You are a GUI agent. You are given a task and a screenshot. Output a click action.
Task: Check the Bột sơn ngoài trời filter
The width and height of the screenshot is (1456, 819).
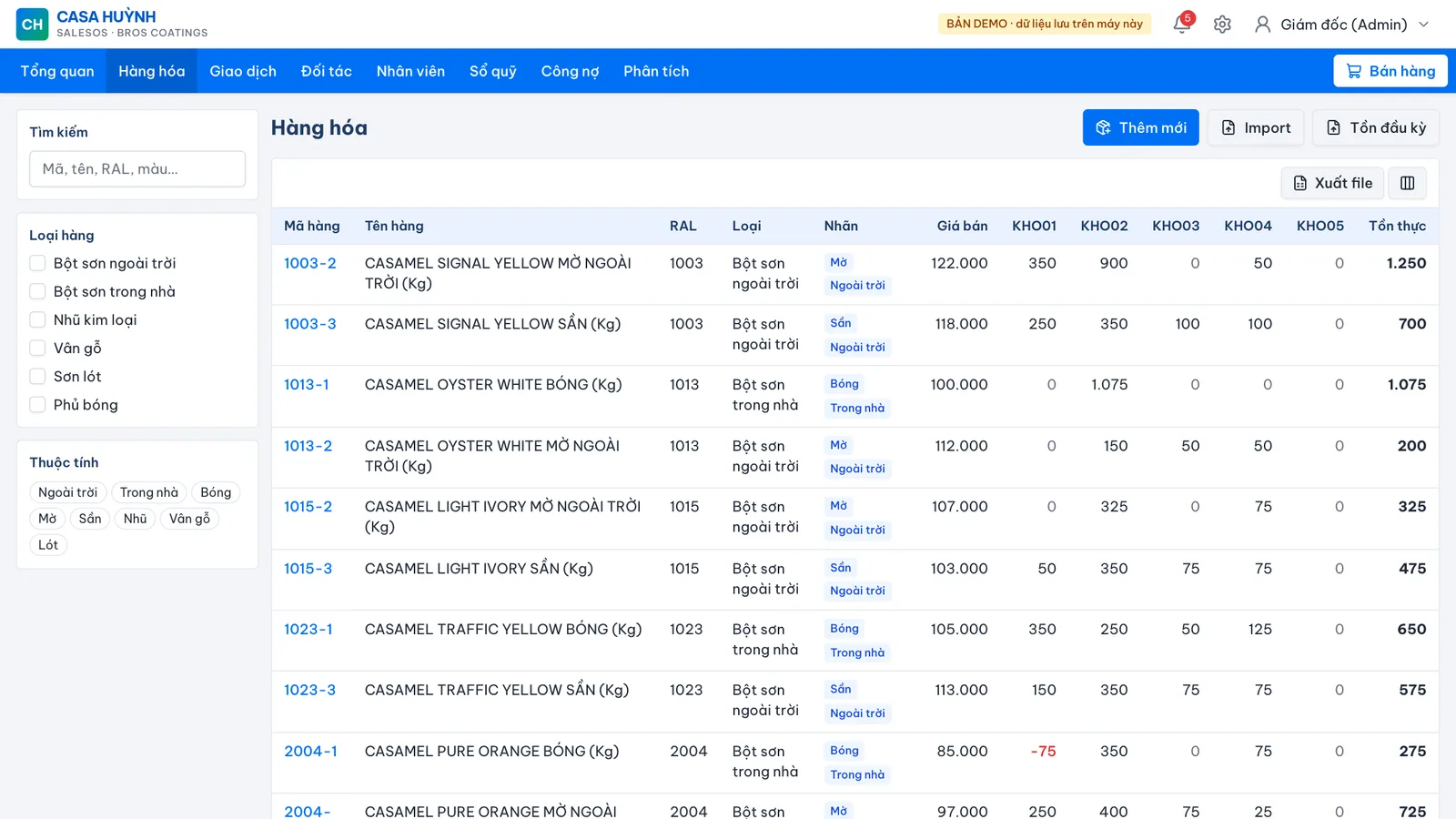pyautogui.click(x=37, y=263)
